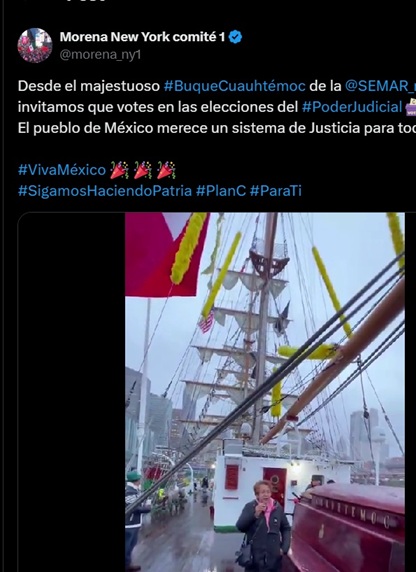
Task: Select the #ParaTi hashtag
Action: (276, 191)
